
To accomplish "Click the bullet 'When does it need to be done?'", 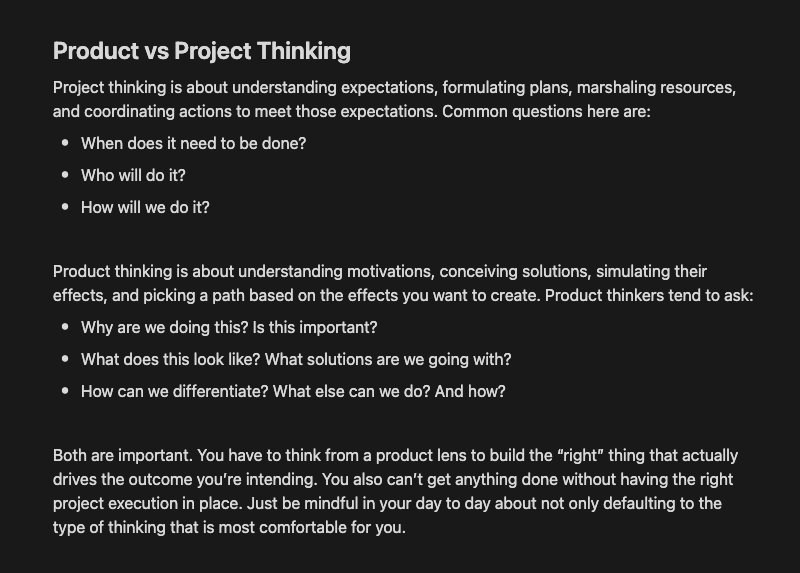I will 193,143.
